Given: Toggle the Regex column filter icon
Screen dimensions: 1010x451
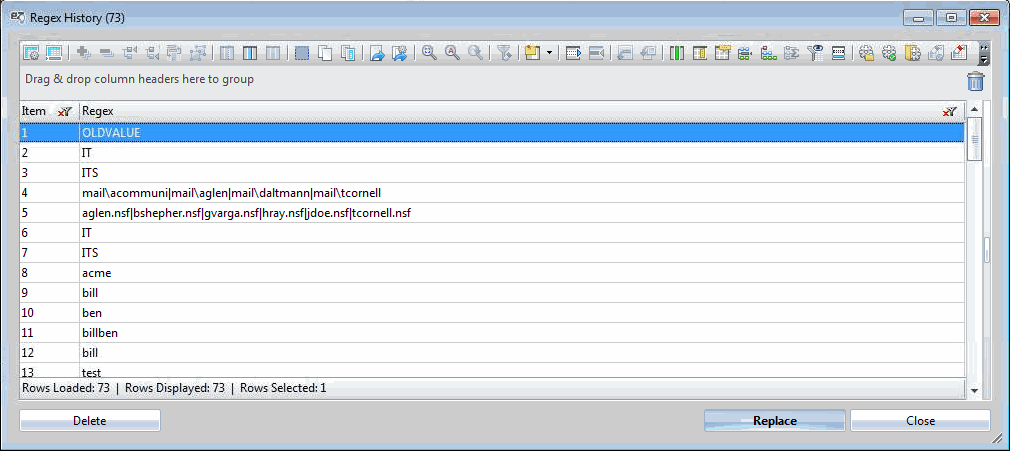Looking at the screenshot, I should 949,112.
